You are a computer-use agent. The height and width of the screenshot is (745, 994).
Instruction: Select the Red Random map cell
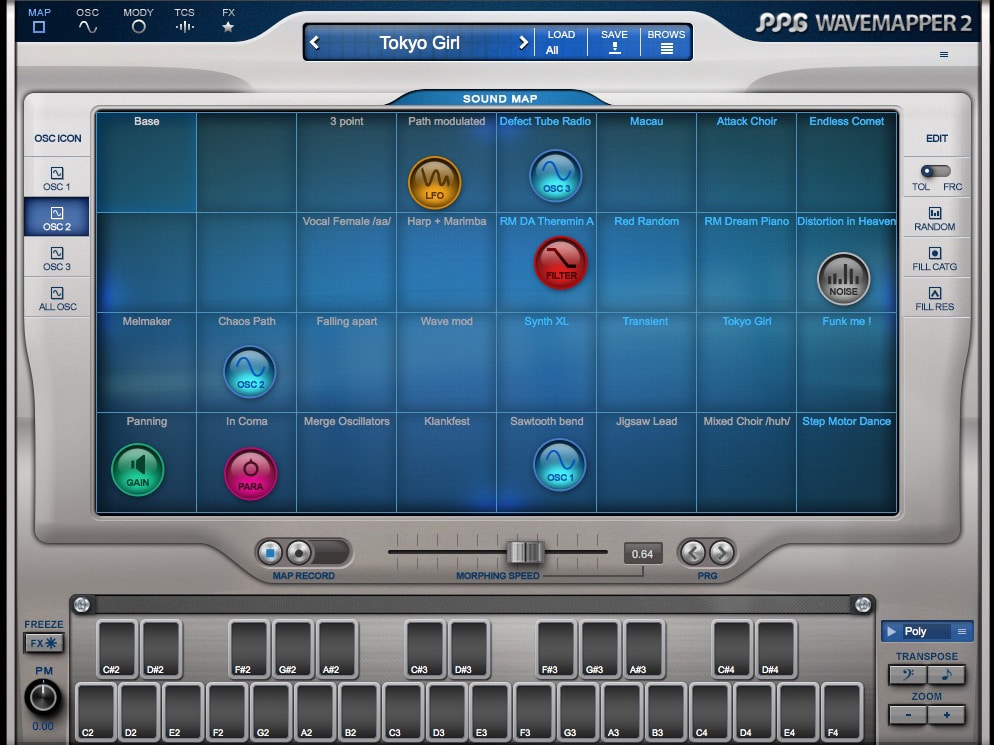[x=646, y=262]
